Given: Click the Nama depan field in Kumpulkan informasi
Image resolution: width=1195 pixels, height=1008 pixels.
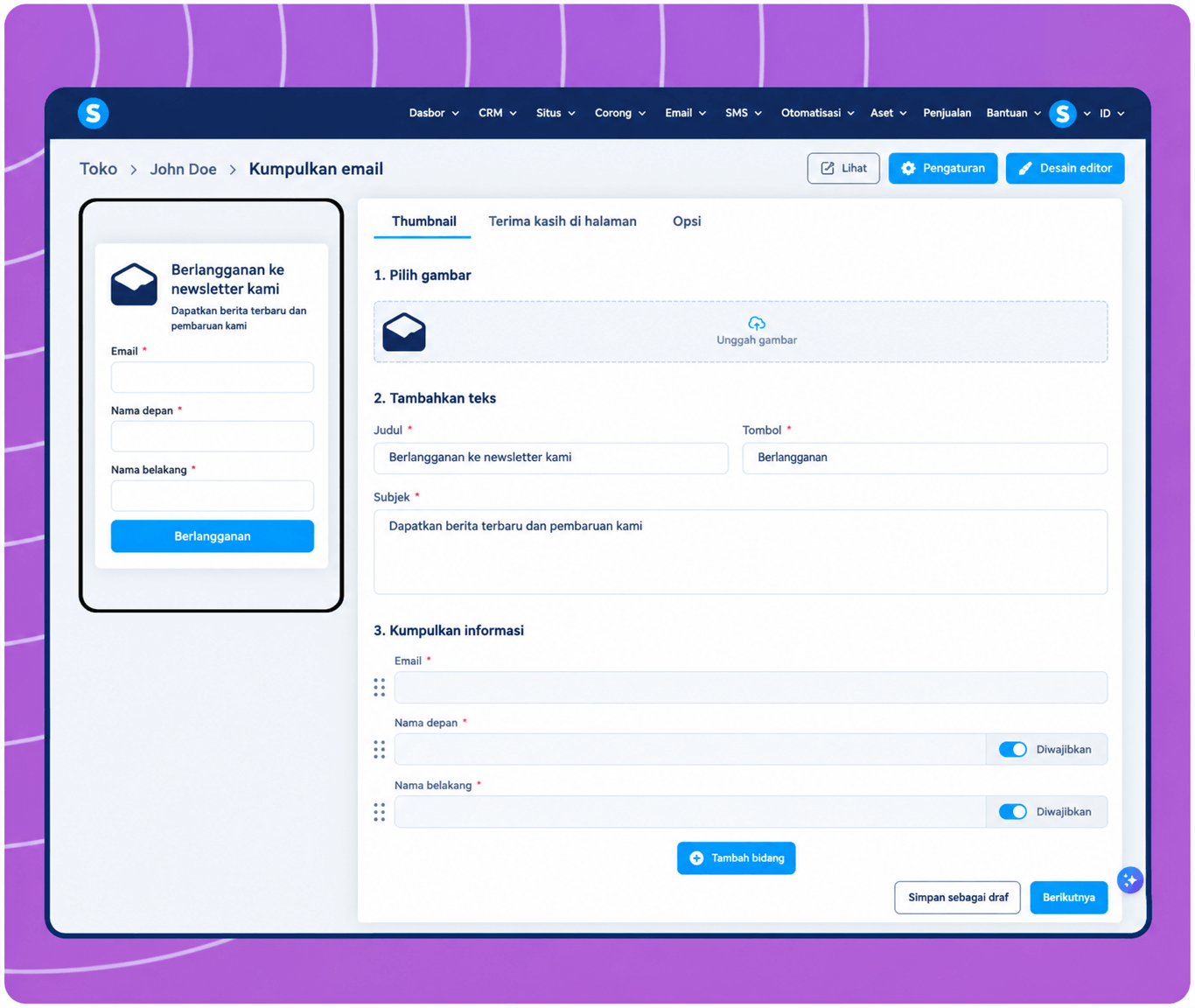Looking at the screenshot, I should tap(689, 750).
